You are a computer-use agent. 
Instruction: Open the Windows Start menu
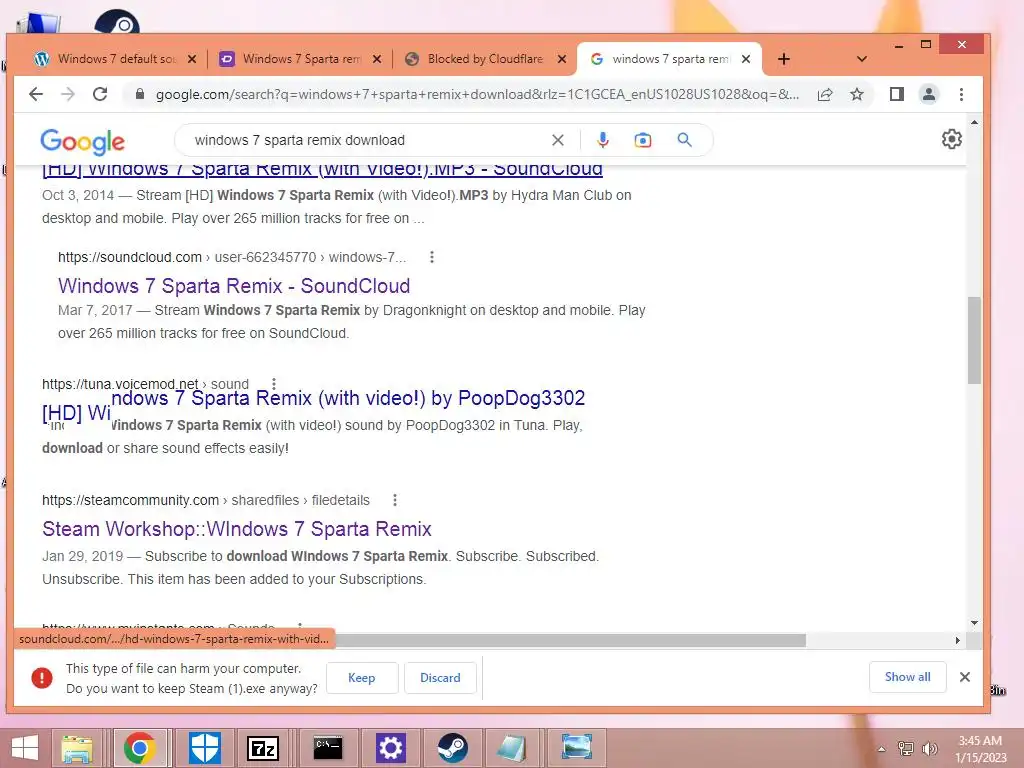[x=25, y=748]
